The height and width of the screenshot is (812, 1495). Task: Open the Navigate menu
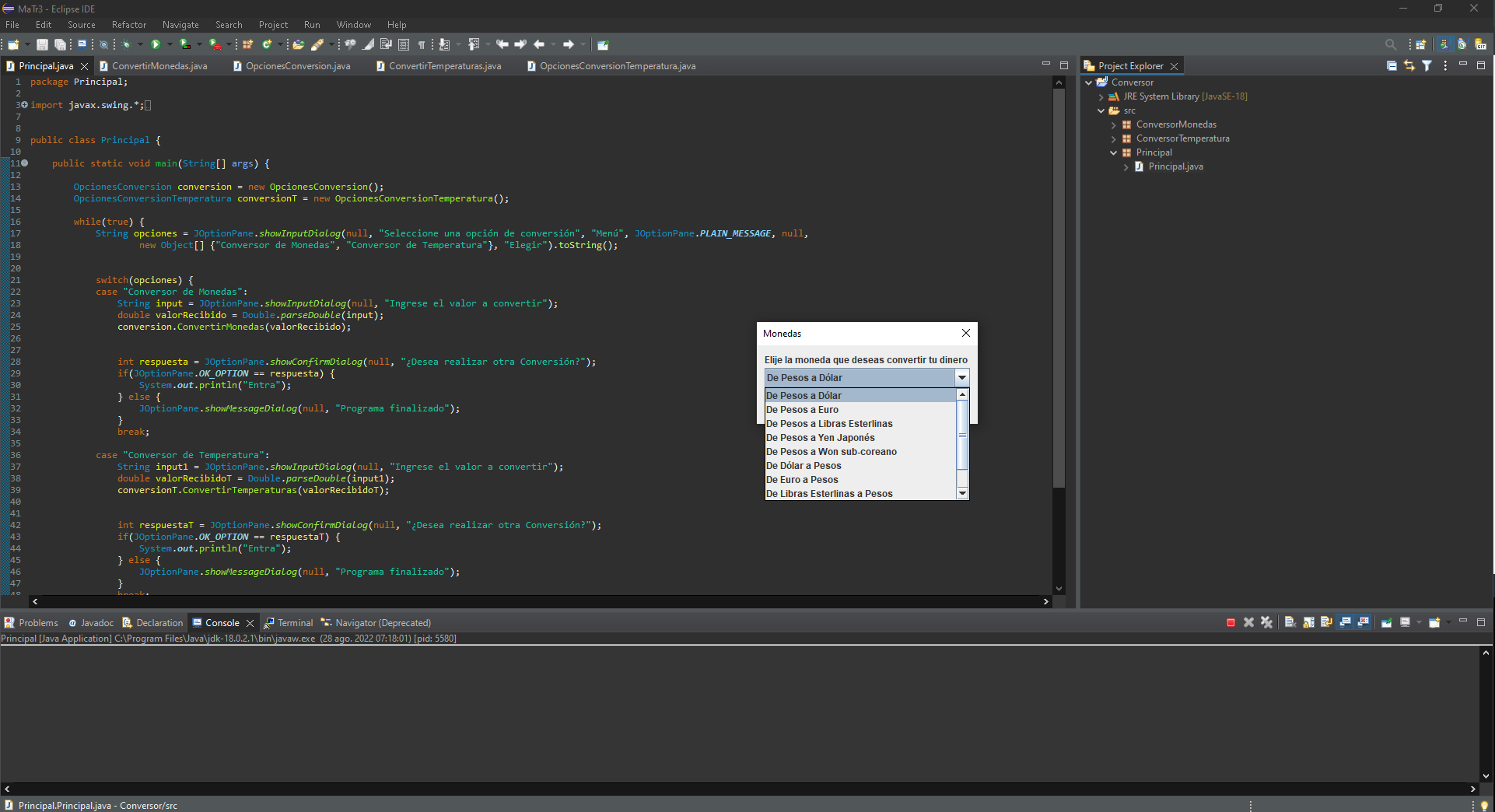(x=180, y=25)
